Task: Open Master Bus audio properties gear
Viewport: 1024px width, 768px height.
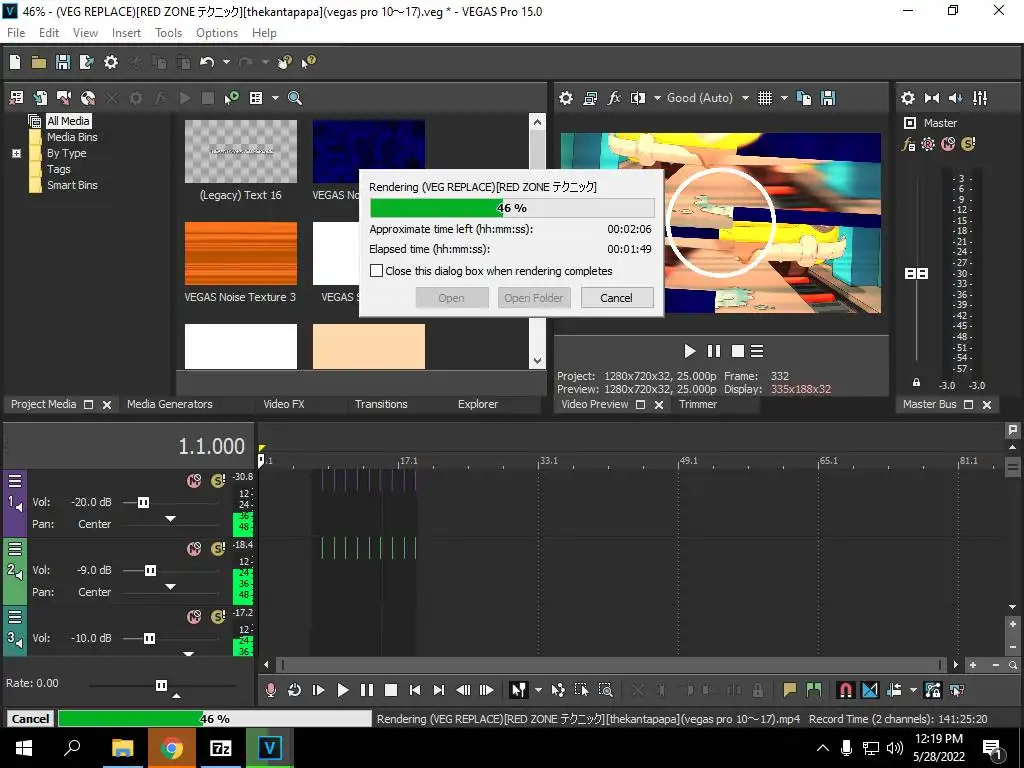Action: 908,98
